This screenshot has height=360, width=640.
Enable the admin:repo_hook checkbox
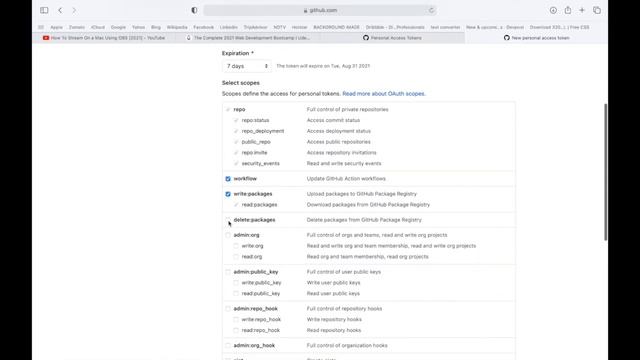228,309
